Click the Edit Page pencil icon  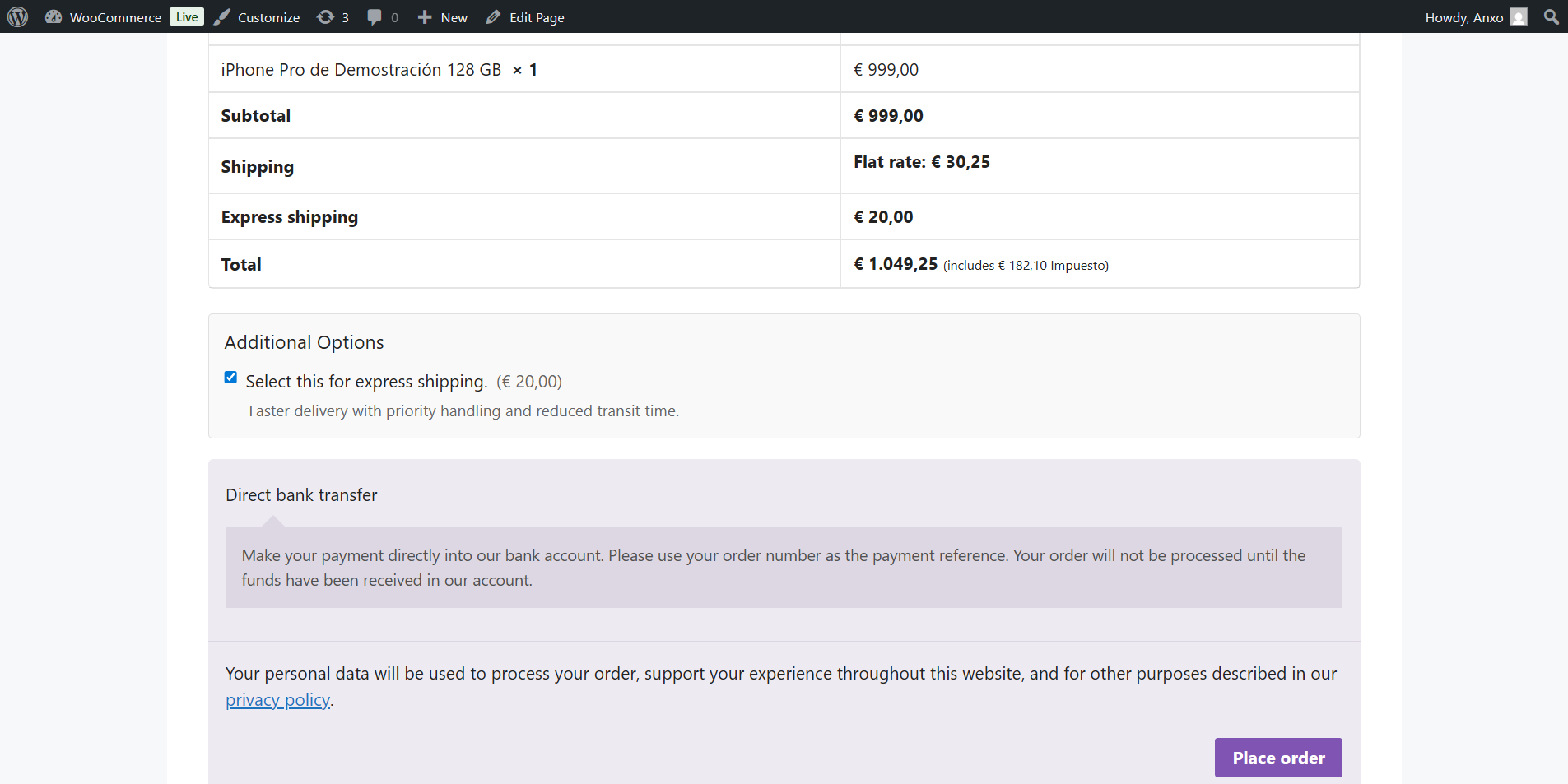pyautogui.click(x=493, y=17)
